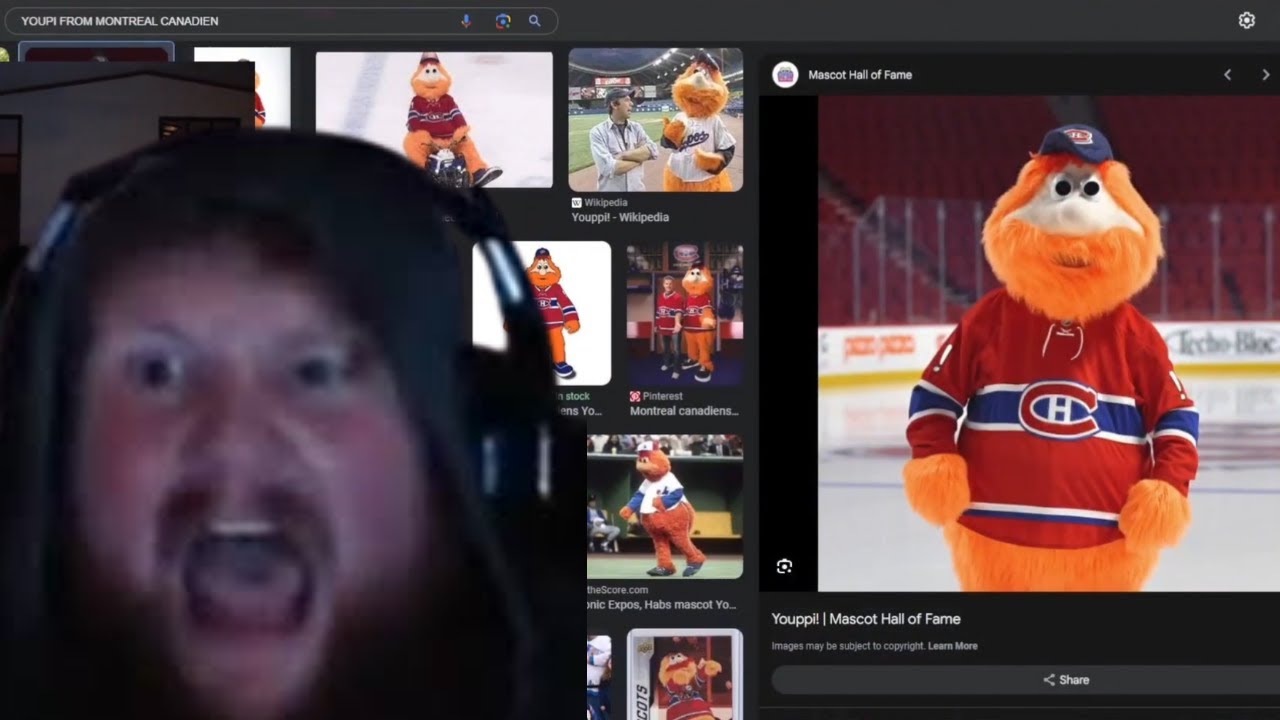Open the Youppi trading card thumbnail
This screenshot has height=720, width=1280.
pos(685,675)
